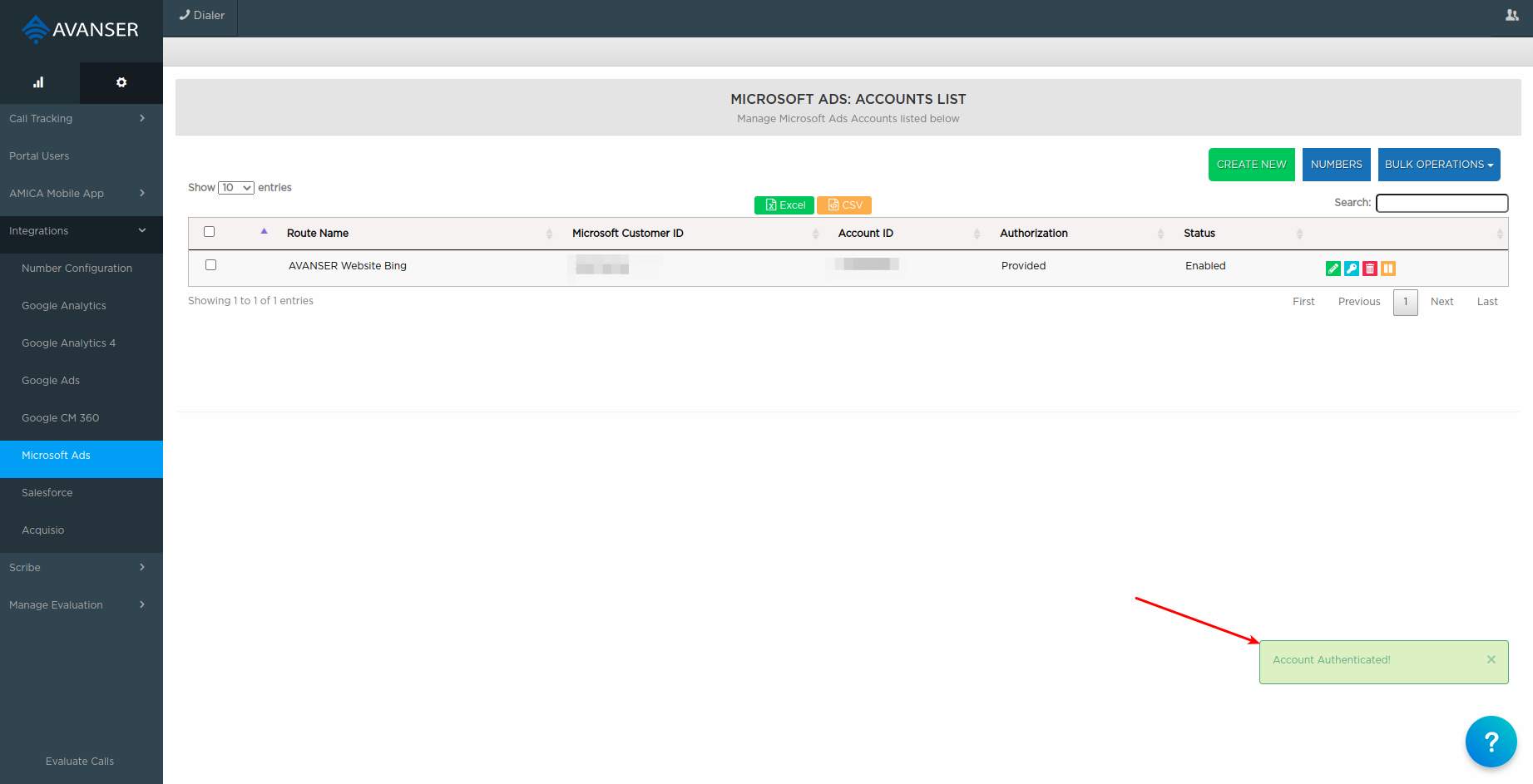
Task: Click the blue key authorization icon
Action: coord(1352,269)
